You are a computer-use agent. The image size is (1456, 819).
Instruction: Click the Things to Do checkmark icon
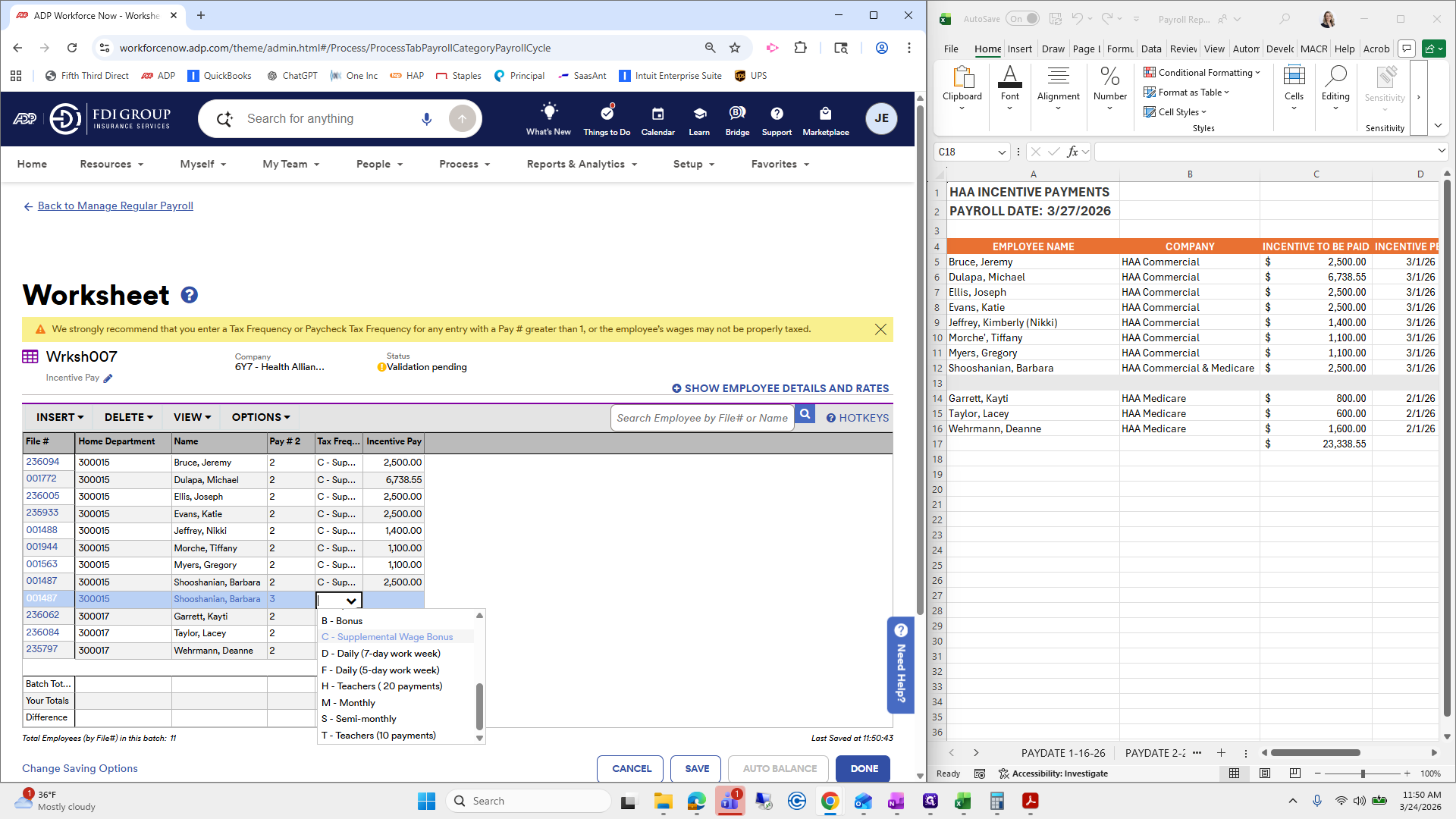(x=607, y=114)
